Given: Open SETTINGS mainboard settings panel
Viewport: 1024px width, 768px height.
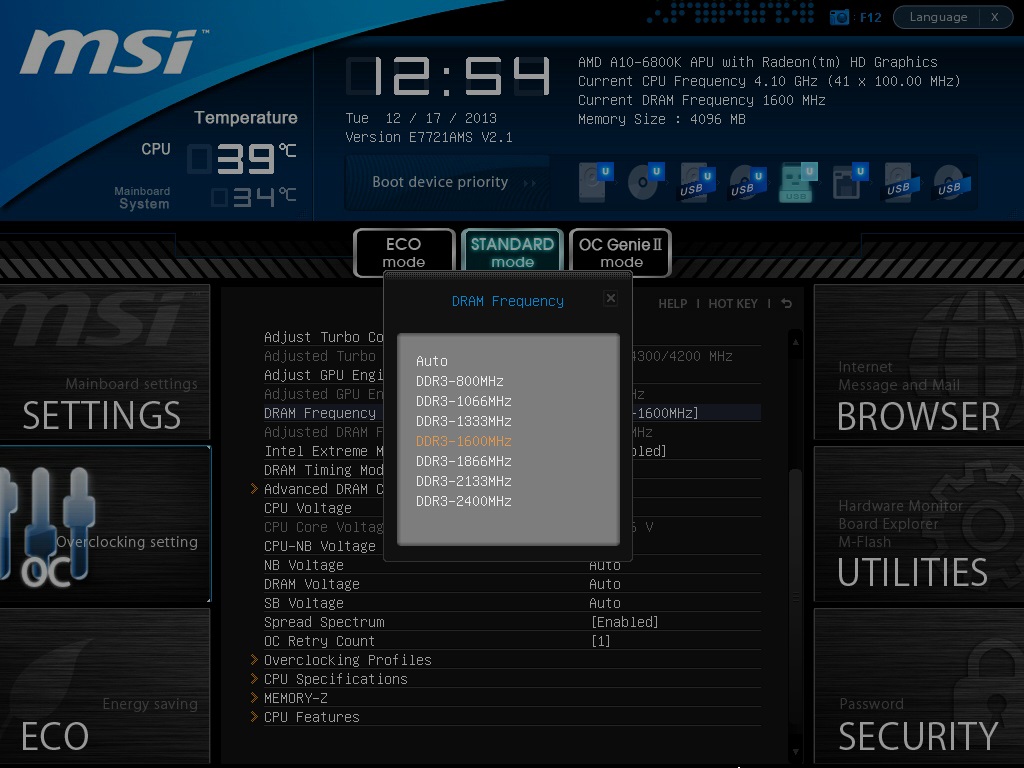Looking at the screenshot, I should click(105, 362).
